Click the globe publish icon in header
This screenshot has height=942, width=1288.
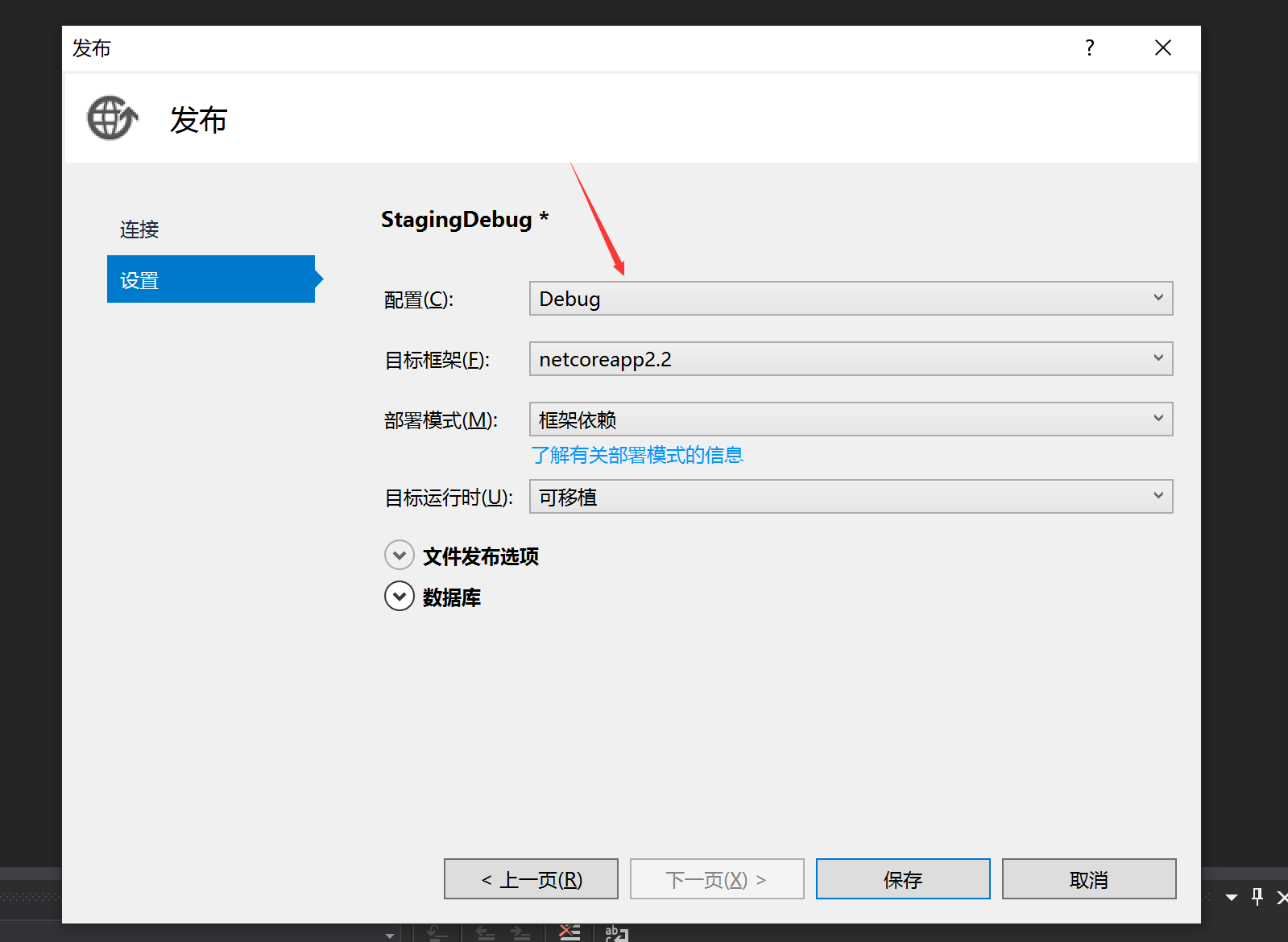(x=112, y=118)
